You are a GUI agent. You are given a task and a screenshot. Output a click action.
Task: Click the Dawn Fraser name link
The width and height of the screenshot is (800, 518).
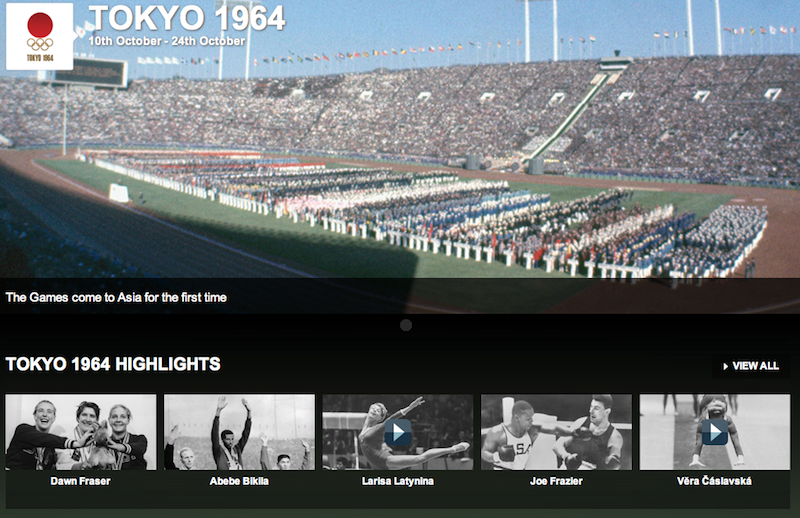point(81,481)
